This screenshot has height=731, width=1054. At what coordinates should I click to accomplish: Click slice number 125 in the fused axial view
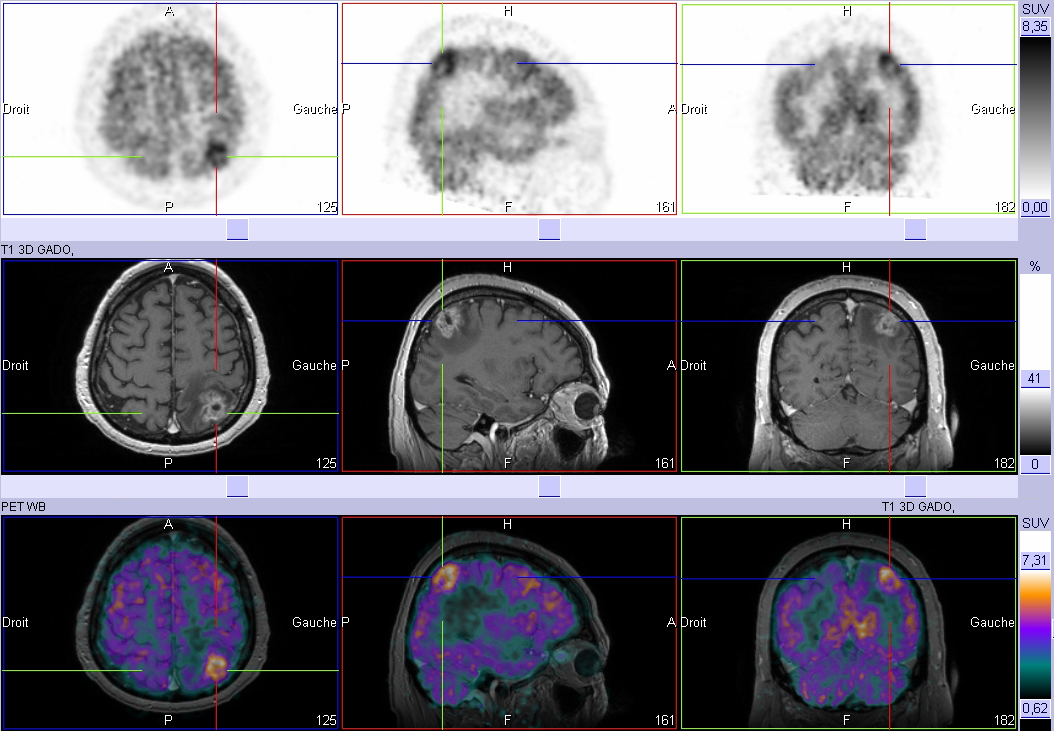(x=327, y=720)
